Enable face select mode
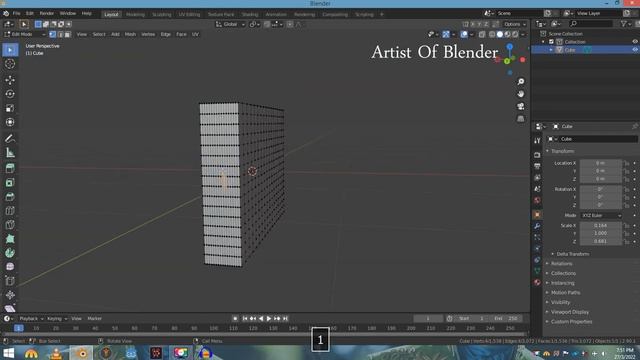The height and width of the screenshot is (360, 640). (x=68, y=34)
